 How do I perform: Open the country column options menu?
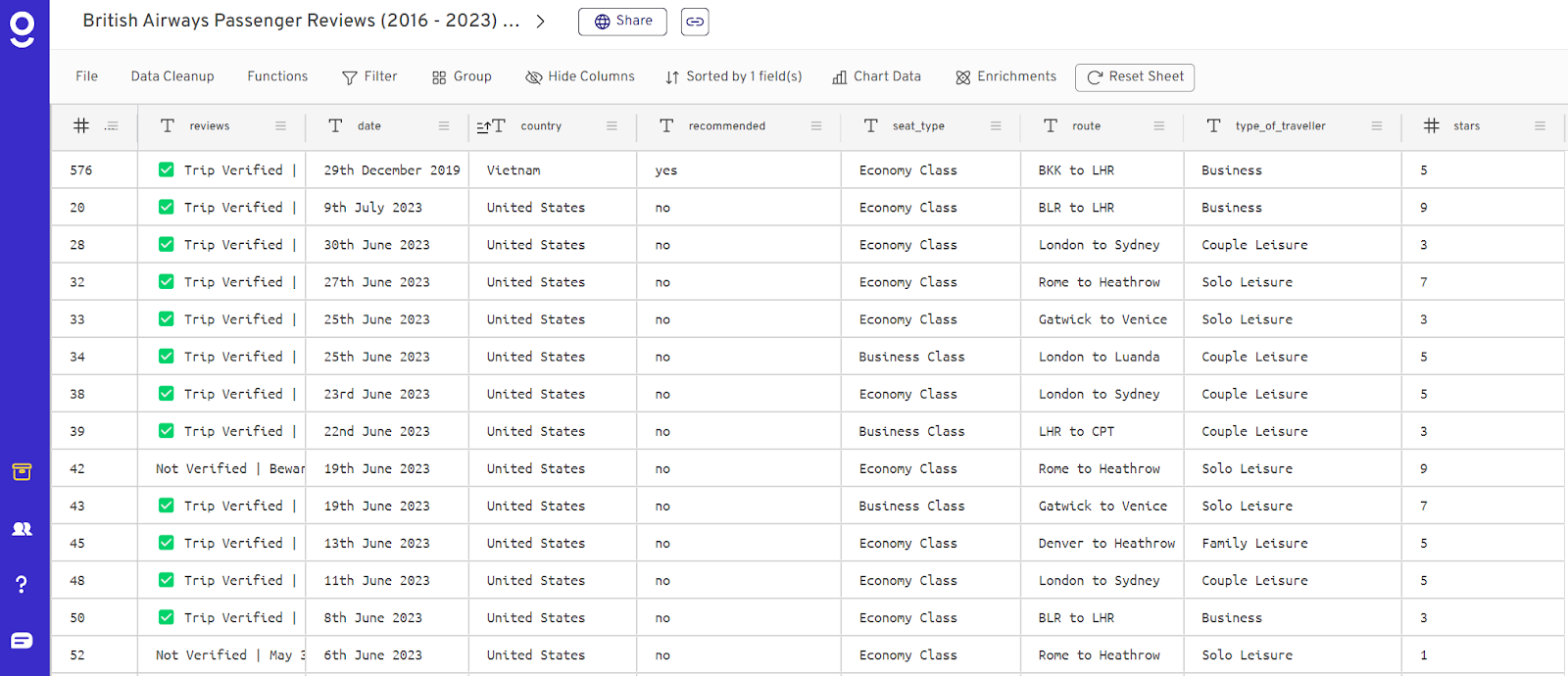pyautogui.click(x=612, y=126)
